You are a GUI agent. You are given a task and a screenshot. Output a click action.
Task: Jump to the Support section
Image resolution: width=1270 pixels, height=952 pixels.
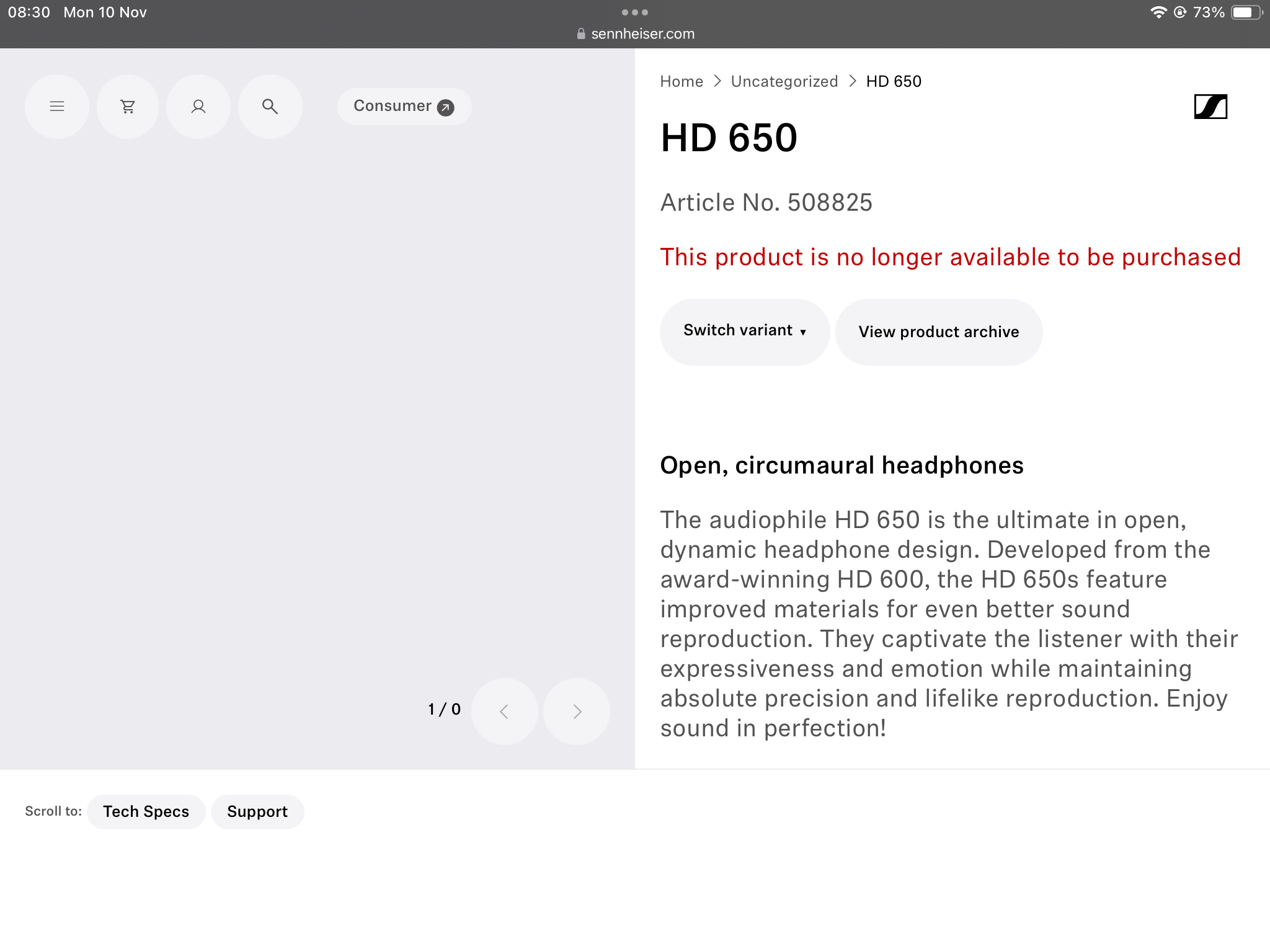click(257, 811)
